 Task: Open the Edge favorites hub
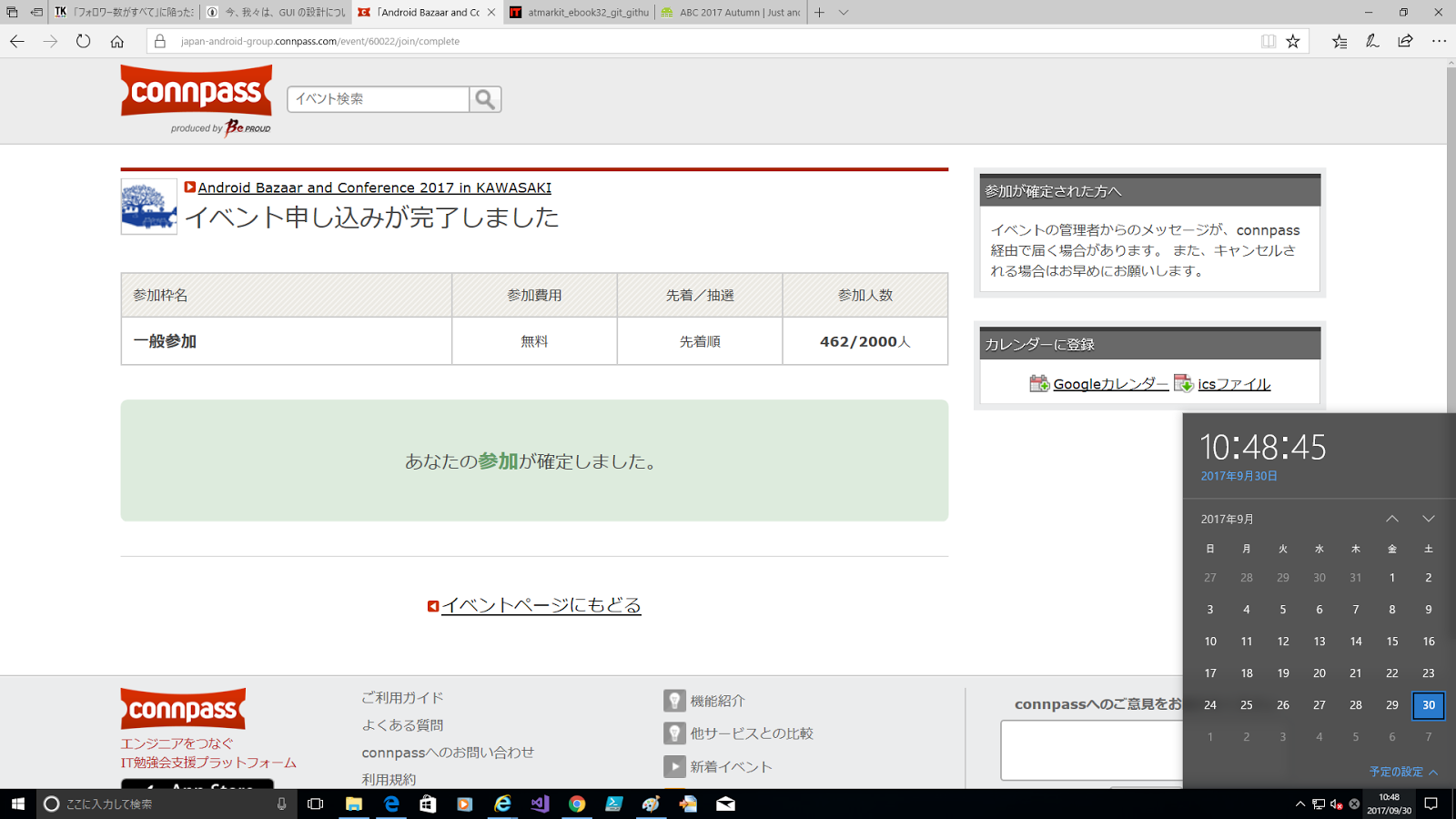click(1340, 41)
